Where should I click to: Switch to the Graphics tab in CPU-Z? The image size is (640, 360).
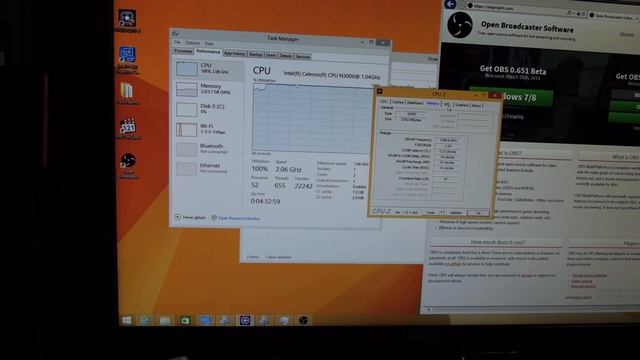click(x=461, y=105)
